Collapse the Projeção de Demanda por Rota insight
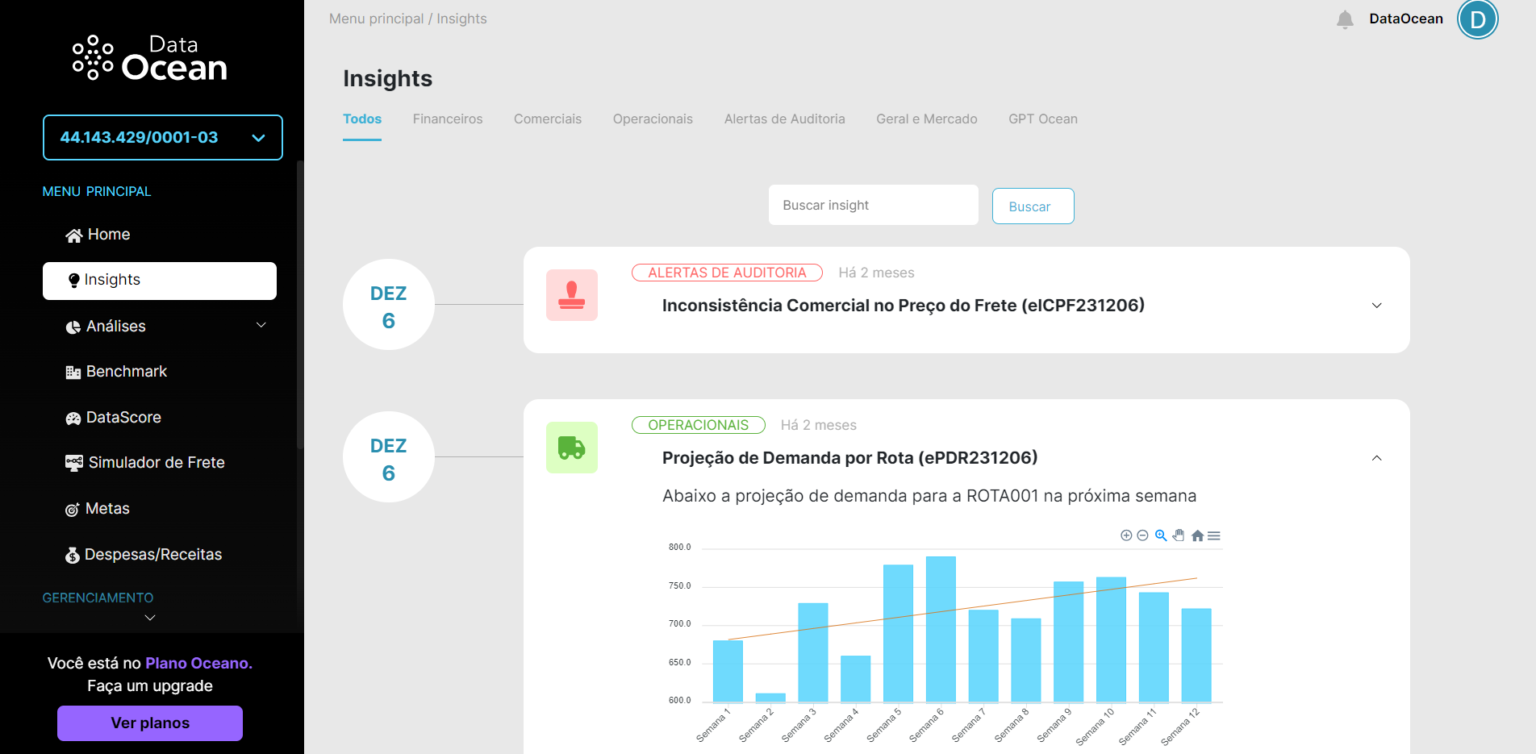Image resolution: width=1536 pixels, height=754 pixels. tap(1377, 457)
